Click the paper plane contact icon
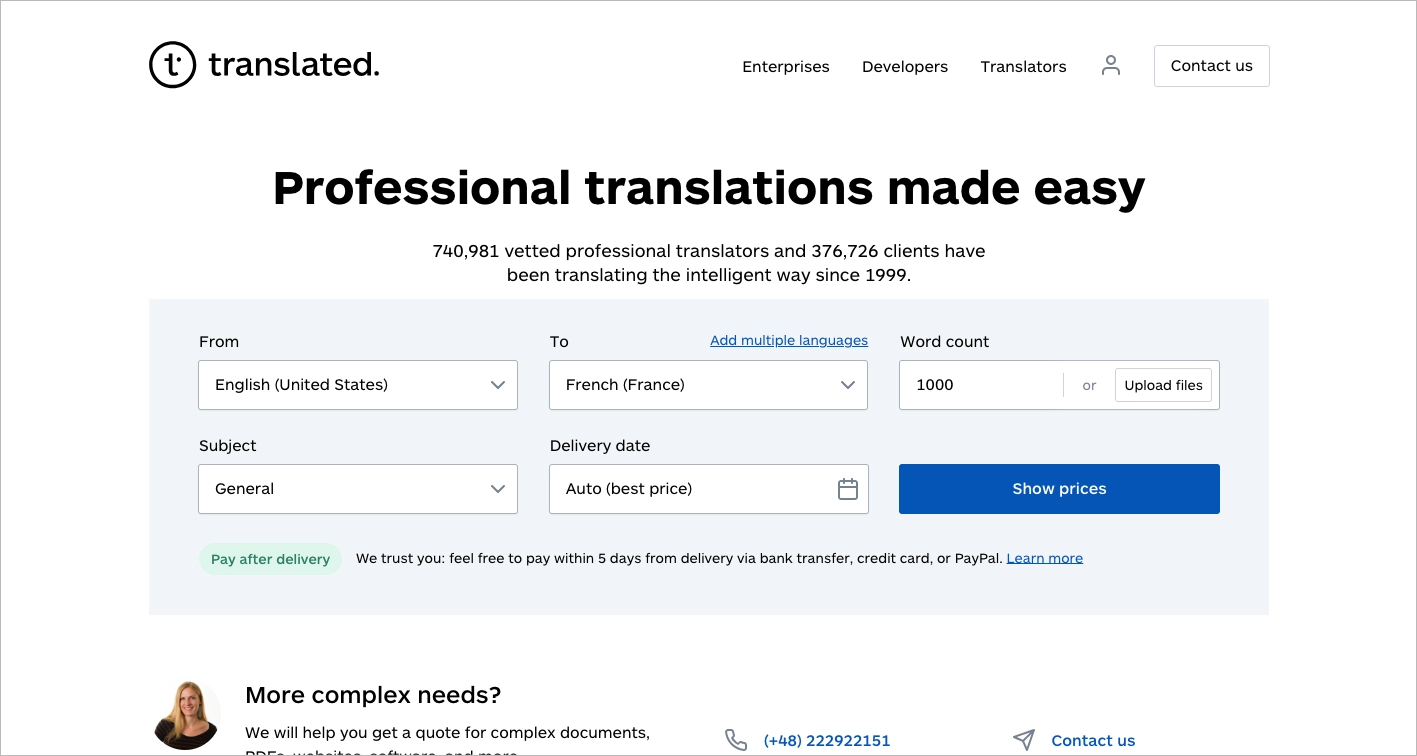This screenshot has height=756, width=1417. [x=1024, y=739]
